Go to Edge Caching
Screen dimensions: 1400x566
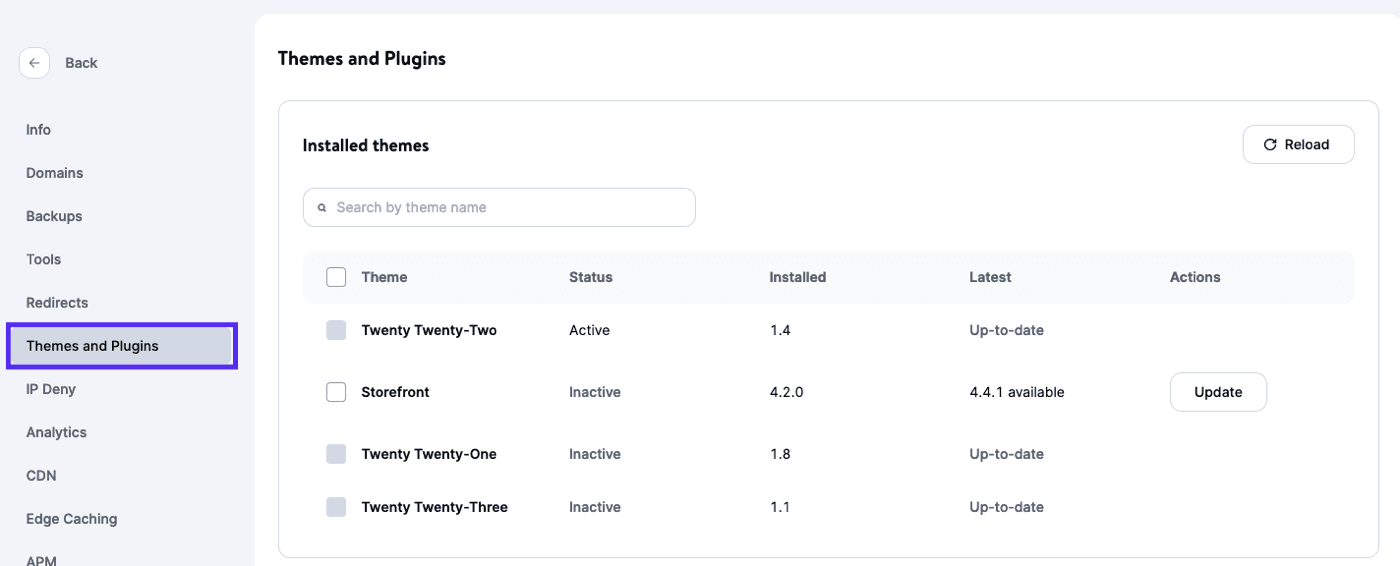click(x=72, y=518)
